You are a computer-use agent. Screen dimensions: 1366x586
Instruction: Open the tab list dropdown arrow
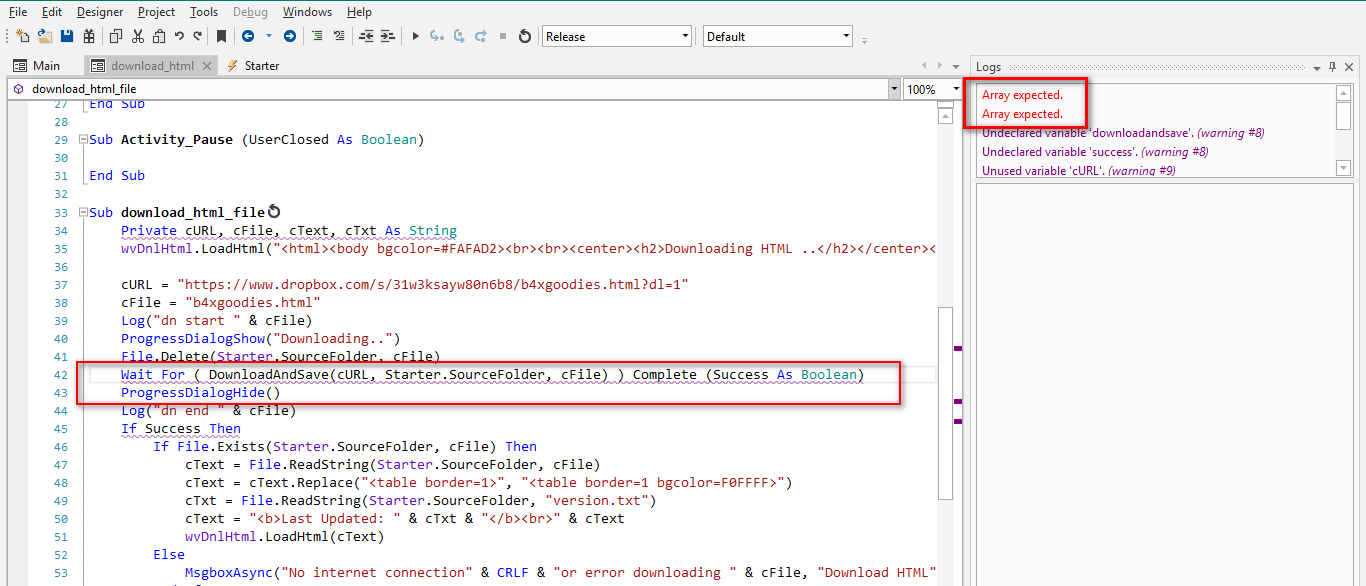click(x=957, y=65)
